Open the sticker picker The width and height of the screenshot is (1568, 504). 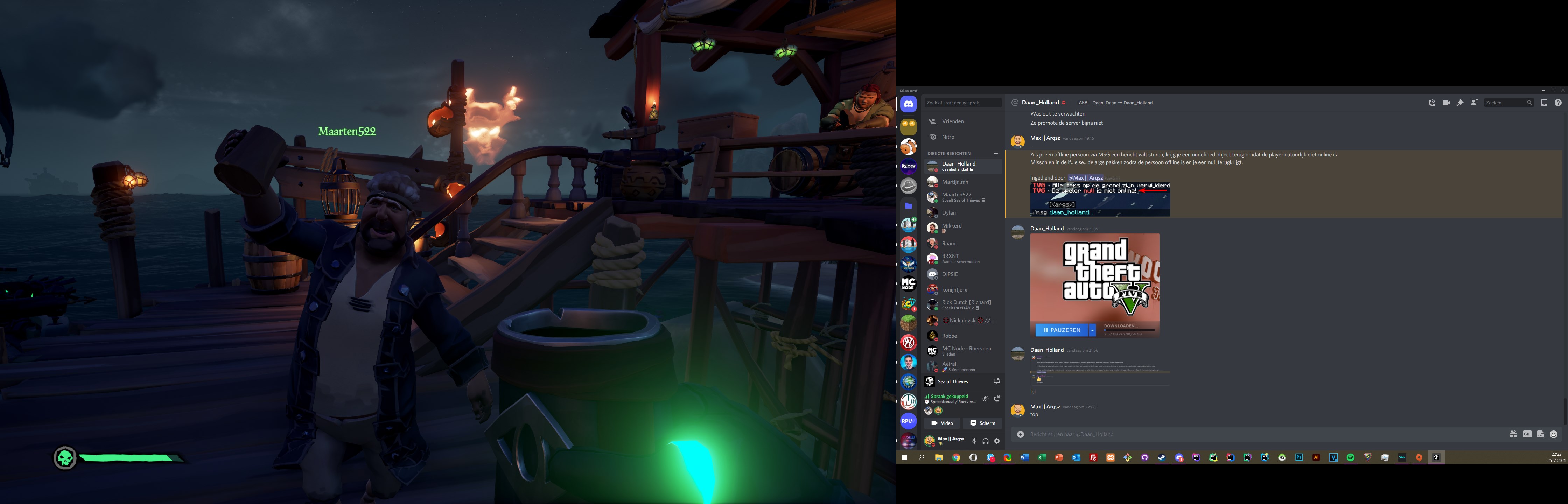(1540, 434)
